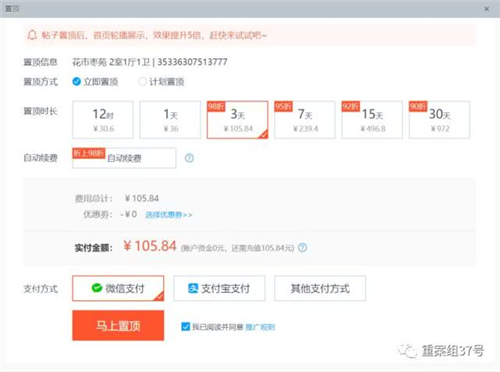Click the bell icon in the notice banner
Image resolution: width=500 pixels, height=372 pixels.
32,35
